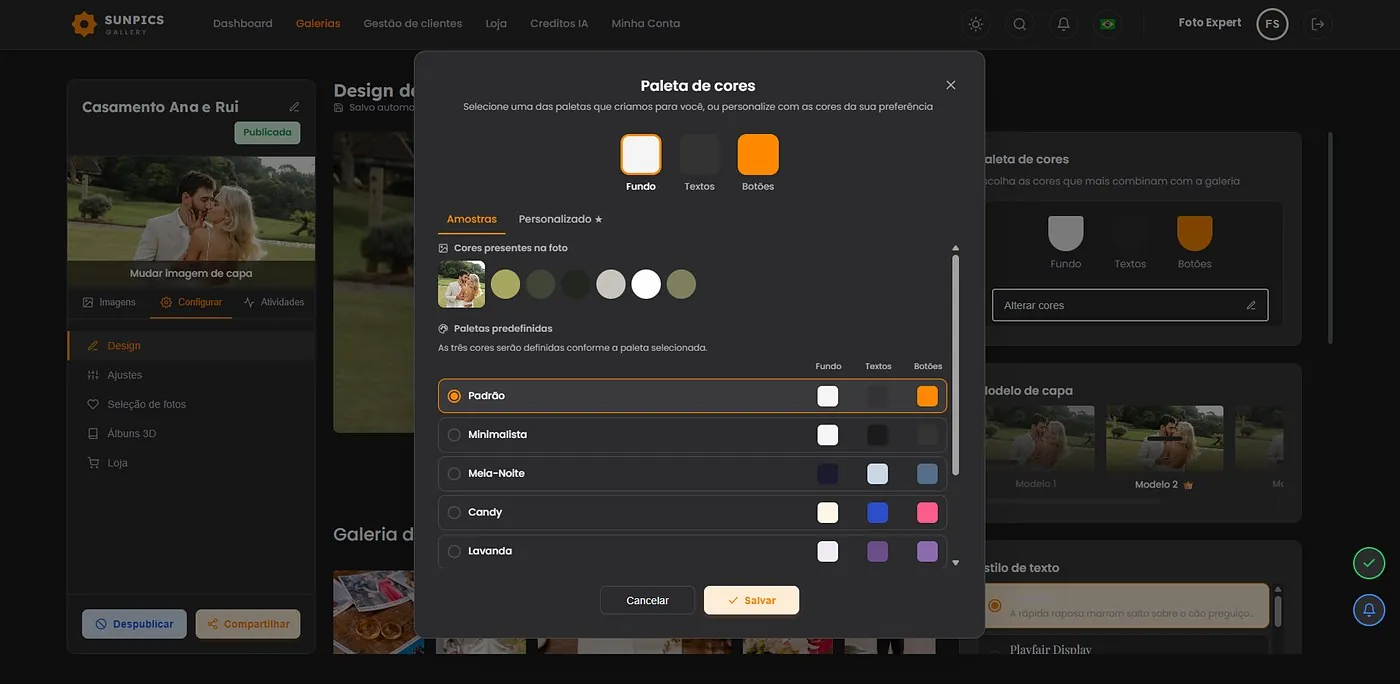Close the Paleta de cores dialog
Image resolution: width=1400 pixels, height=684 pixels.
pyautogui.click(x=951, y=85)
